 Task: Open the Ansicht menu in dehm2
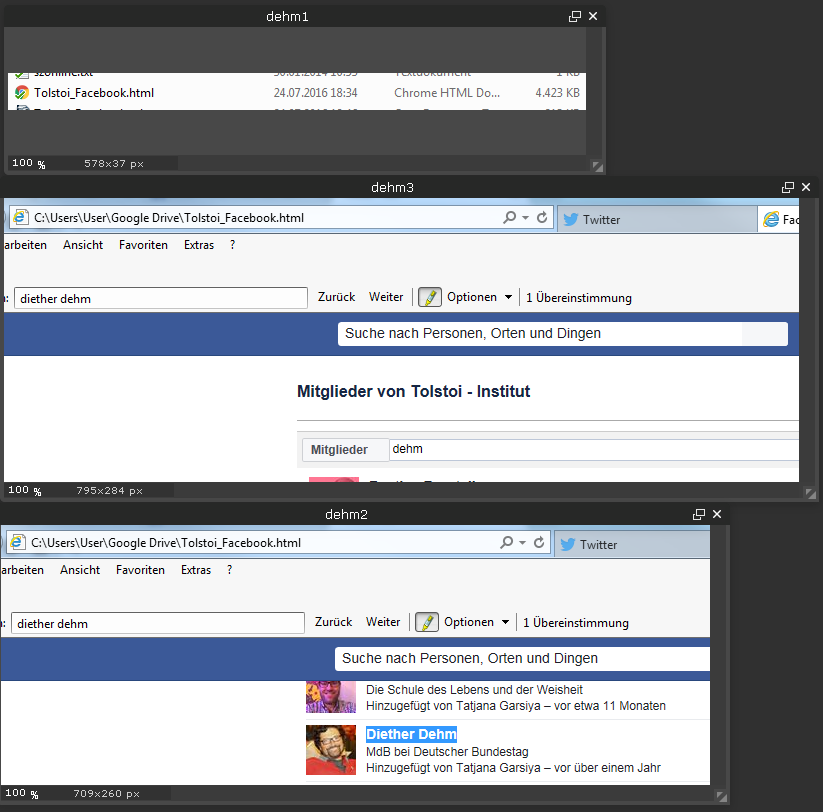pos(80,570)
